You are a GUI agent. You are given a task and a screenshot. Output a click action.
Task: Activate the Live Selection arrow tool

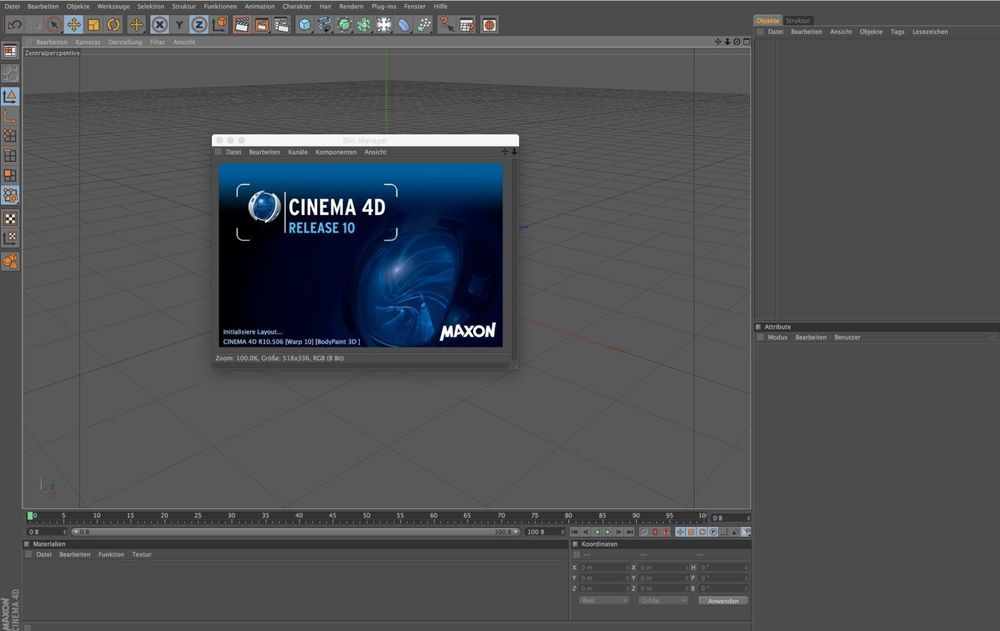tap(52, 24)
